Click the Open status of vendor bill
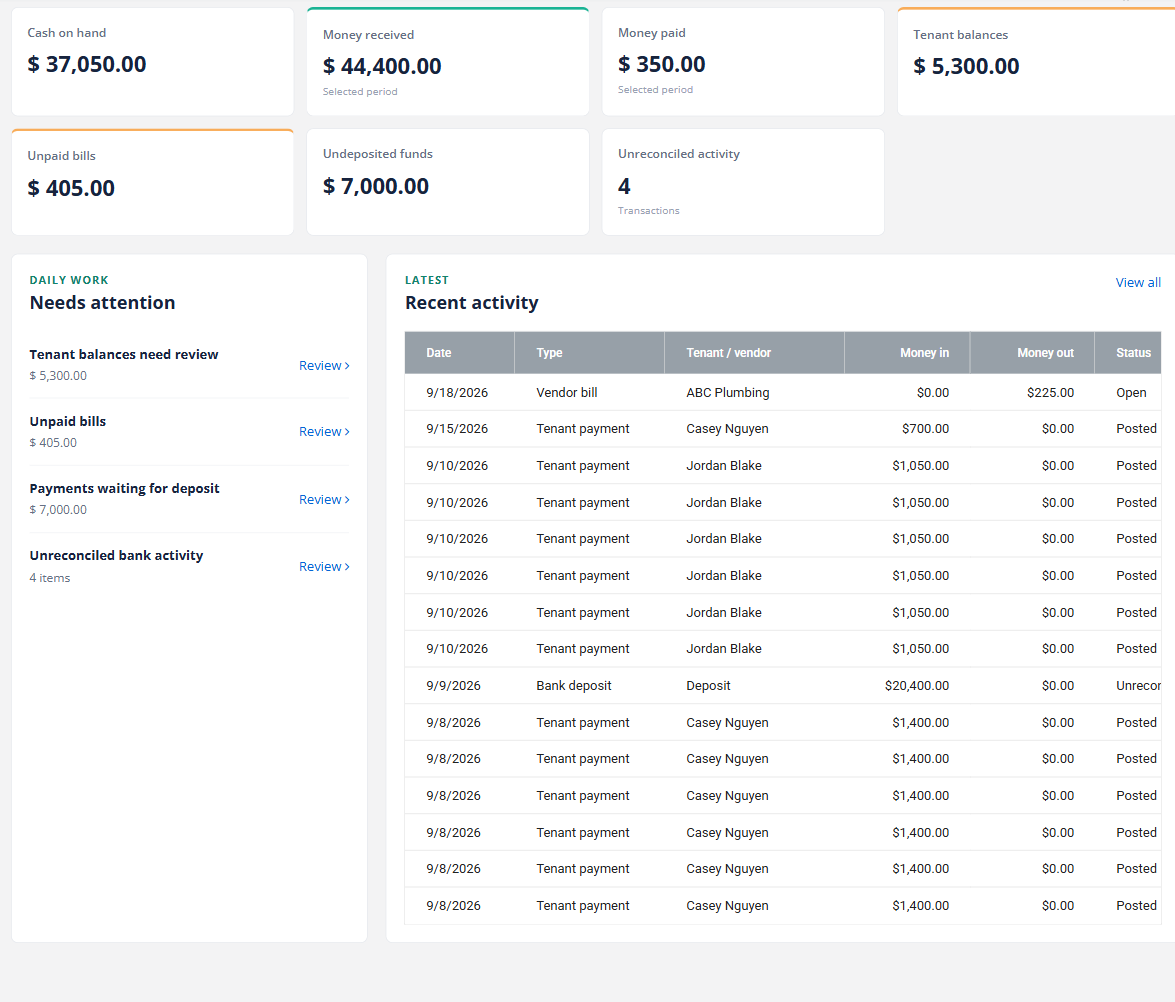Screen dimensions: 1175x1002 tap(1131, 393)
